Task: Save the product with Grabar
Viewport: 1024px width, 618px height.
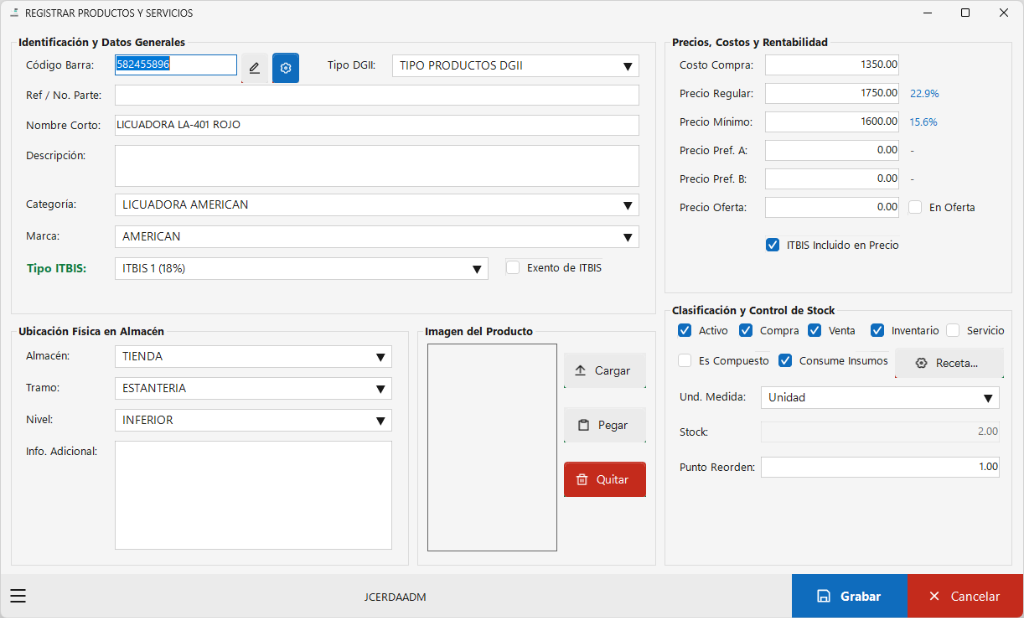Action: point(850,596)
